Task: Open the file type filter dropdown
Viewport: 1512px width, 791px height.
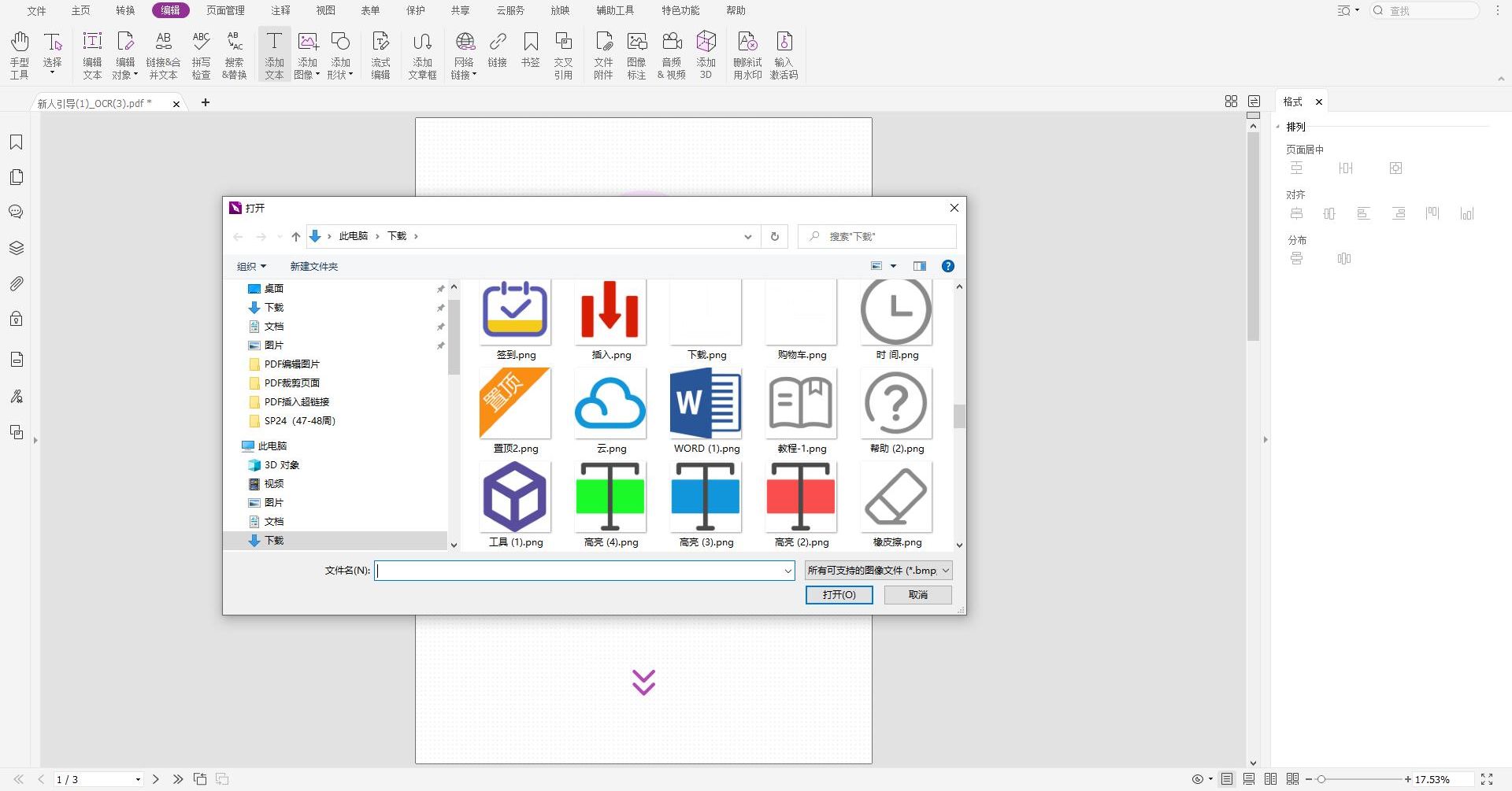Action: point(878,571)
